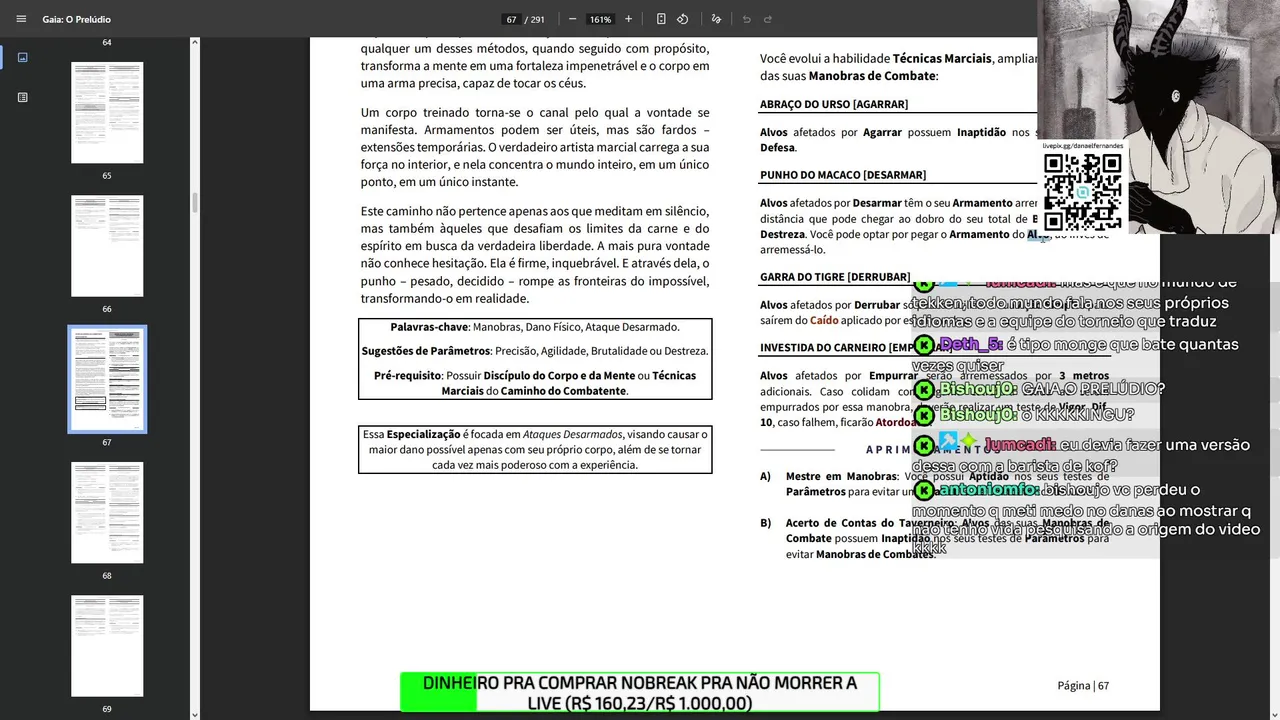1280x720 pixels.
Task: Click the redo arrow in toolbar
Action: (x=768, y=19)
